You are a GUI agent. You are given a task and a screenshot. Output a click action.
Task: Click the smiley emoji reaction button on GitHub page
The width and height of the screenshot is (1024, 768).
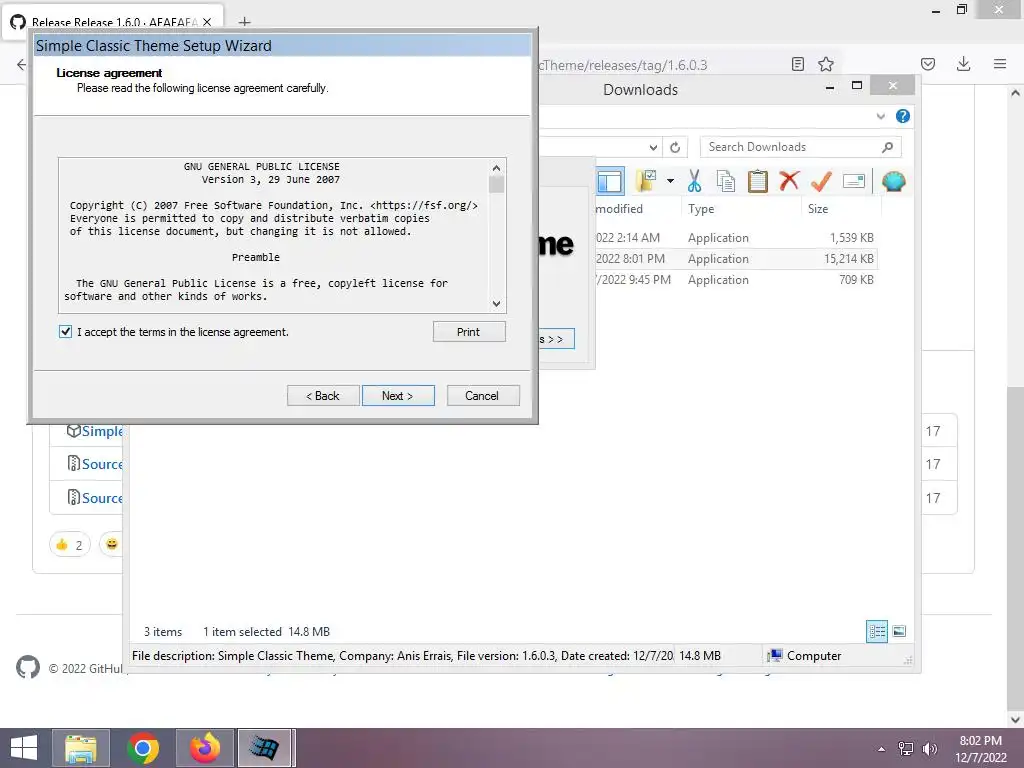coord(112,544)
